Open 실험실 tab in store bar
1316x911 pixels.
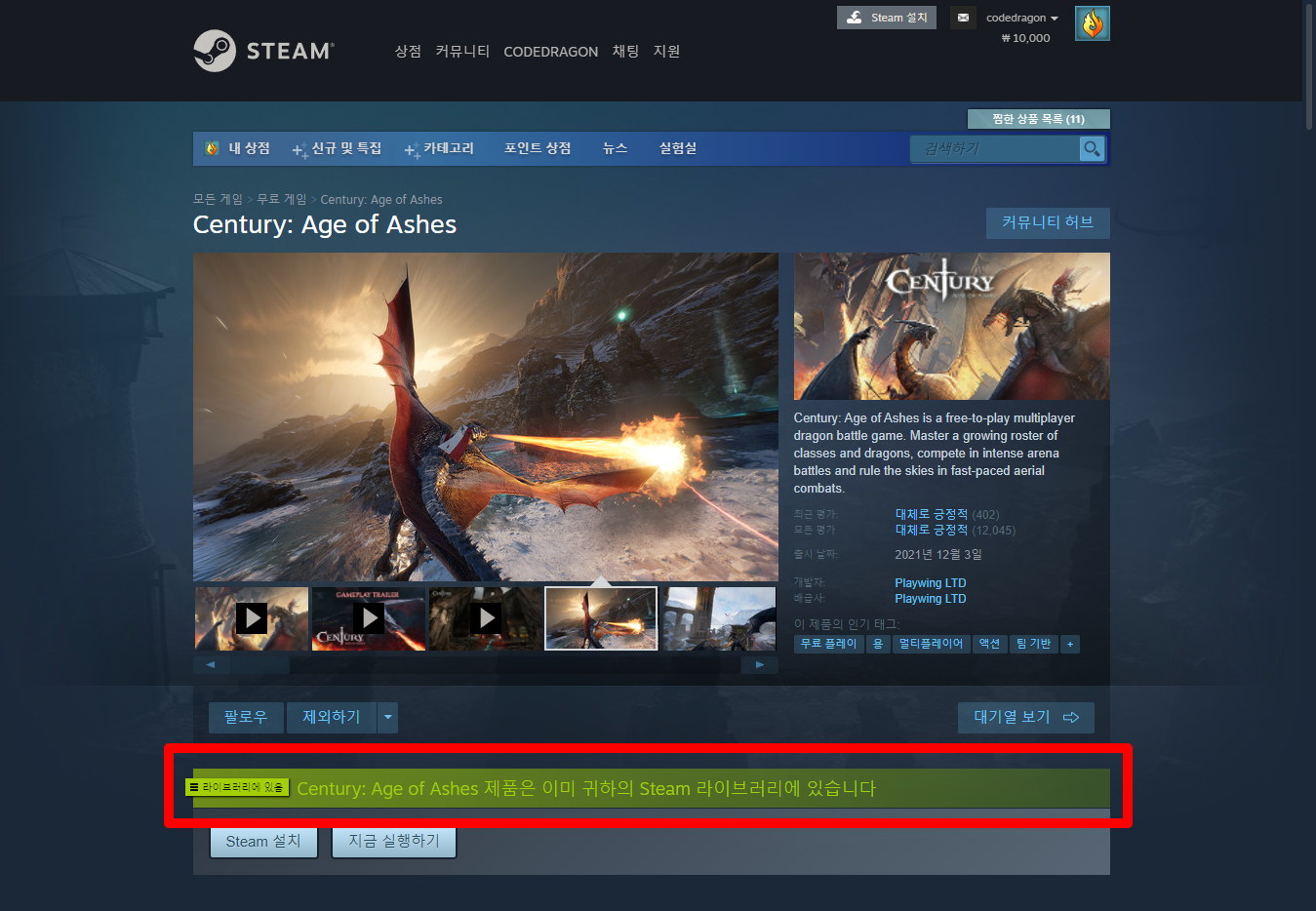[x=678, y=148]
